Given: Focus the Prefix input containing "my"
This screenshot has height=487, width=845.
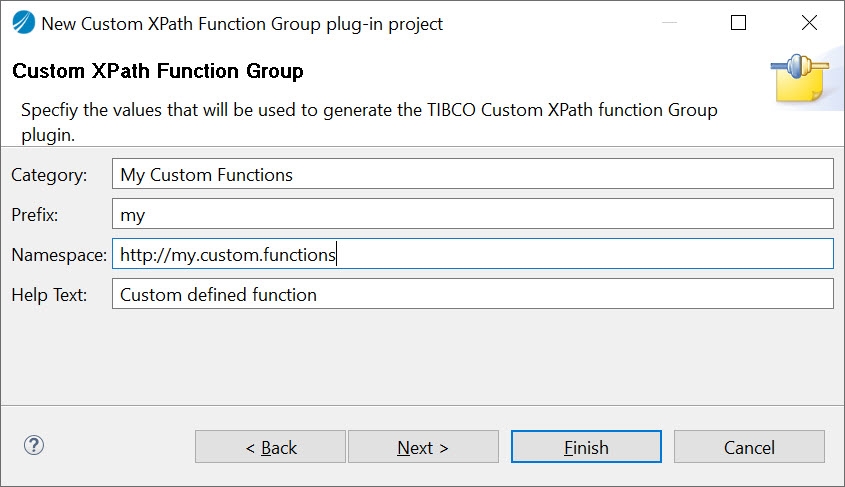Looking at the screenshot, I should (x=472, y=214).
